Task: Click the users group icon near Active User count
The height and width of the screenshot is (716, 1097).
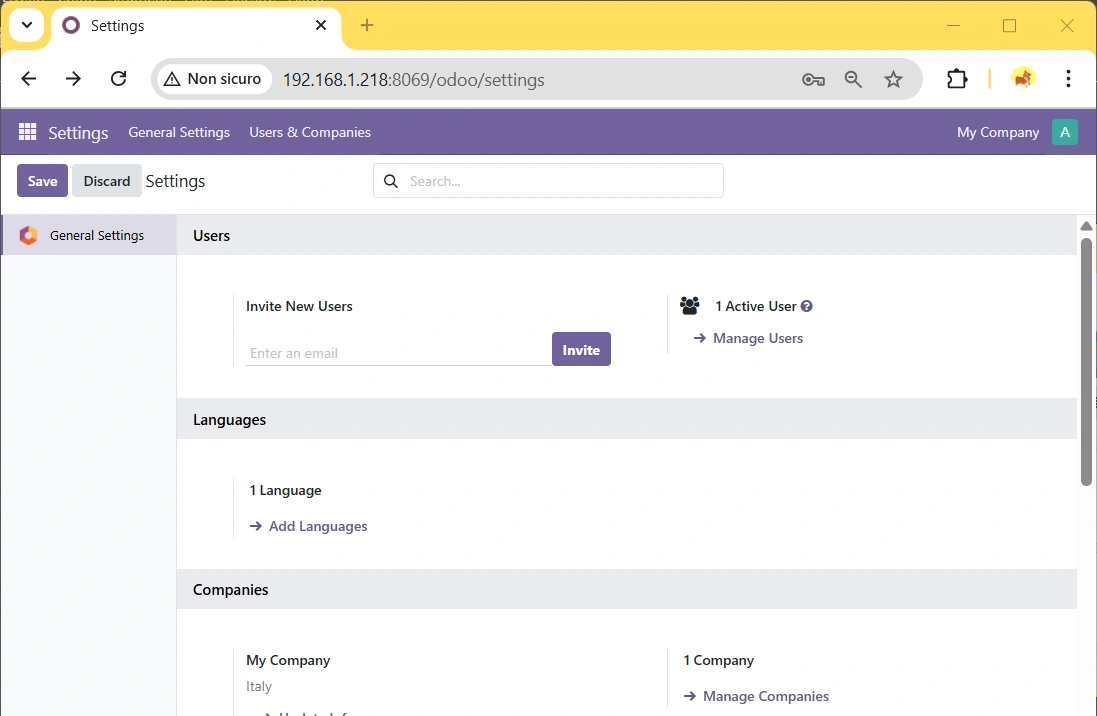Action: click(690, 305)
